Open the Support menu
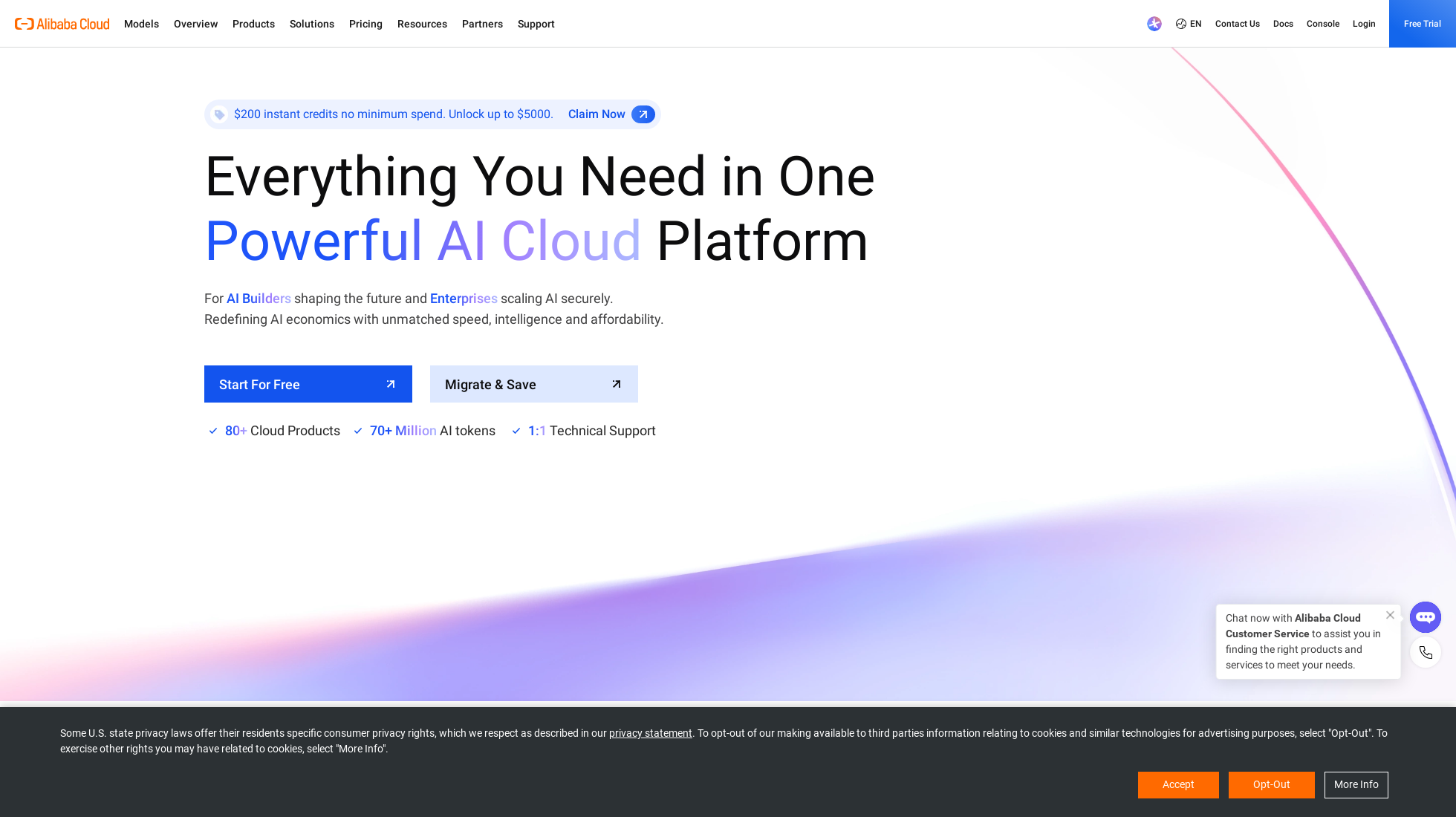The height and width of the screenshot is (817, 1456). pyautogui.click(x=536, y=24)
